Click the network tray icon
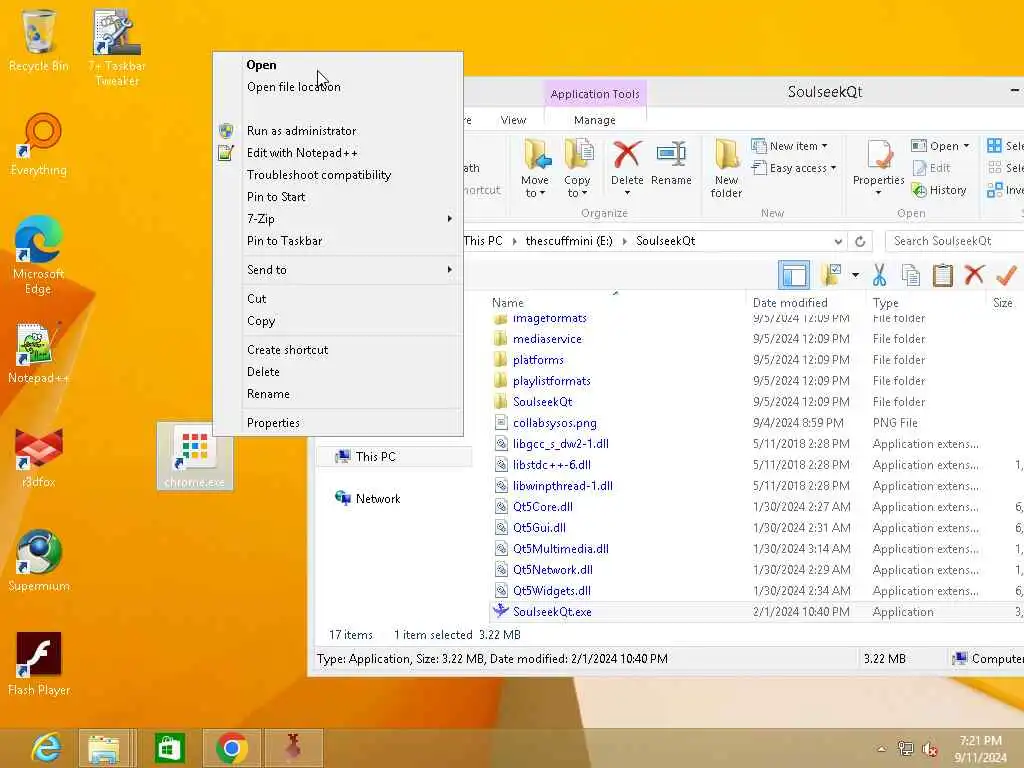 (x=905, y=749)
